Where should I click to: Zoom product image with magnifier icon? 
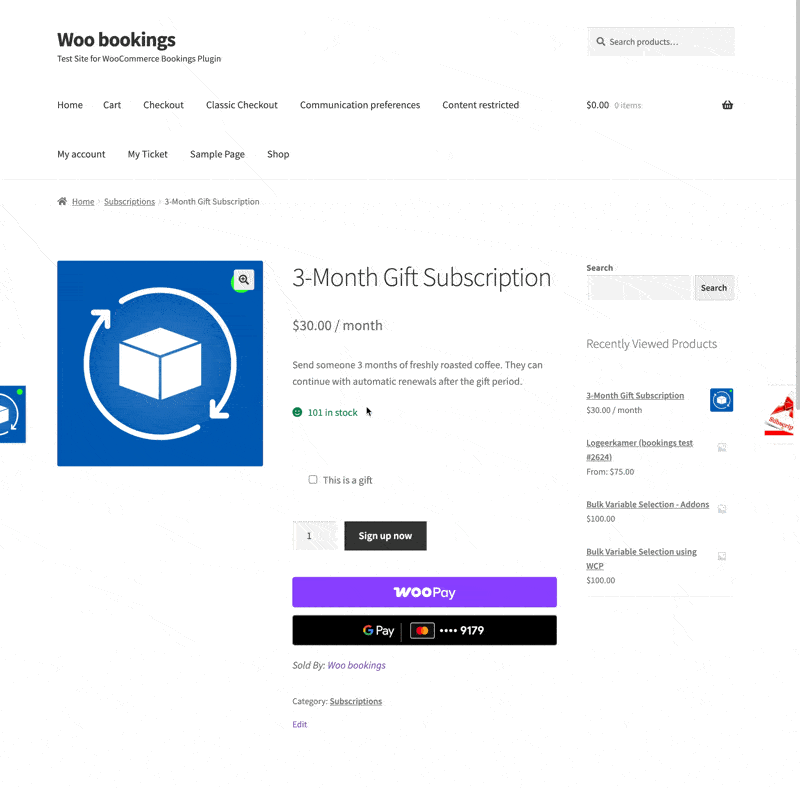click(244, 280)
